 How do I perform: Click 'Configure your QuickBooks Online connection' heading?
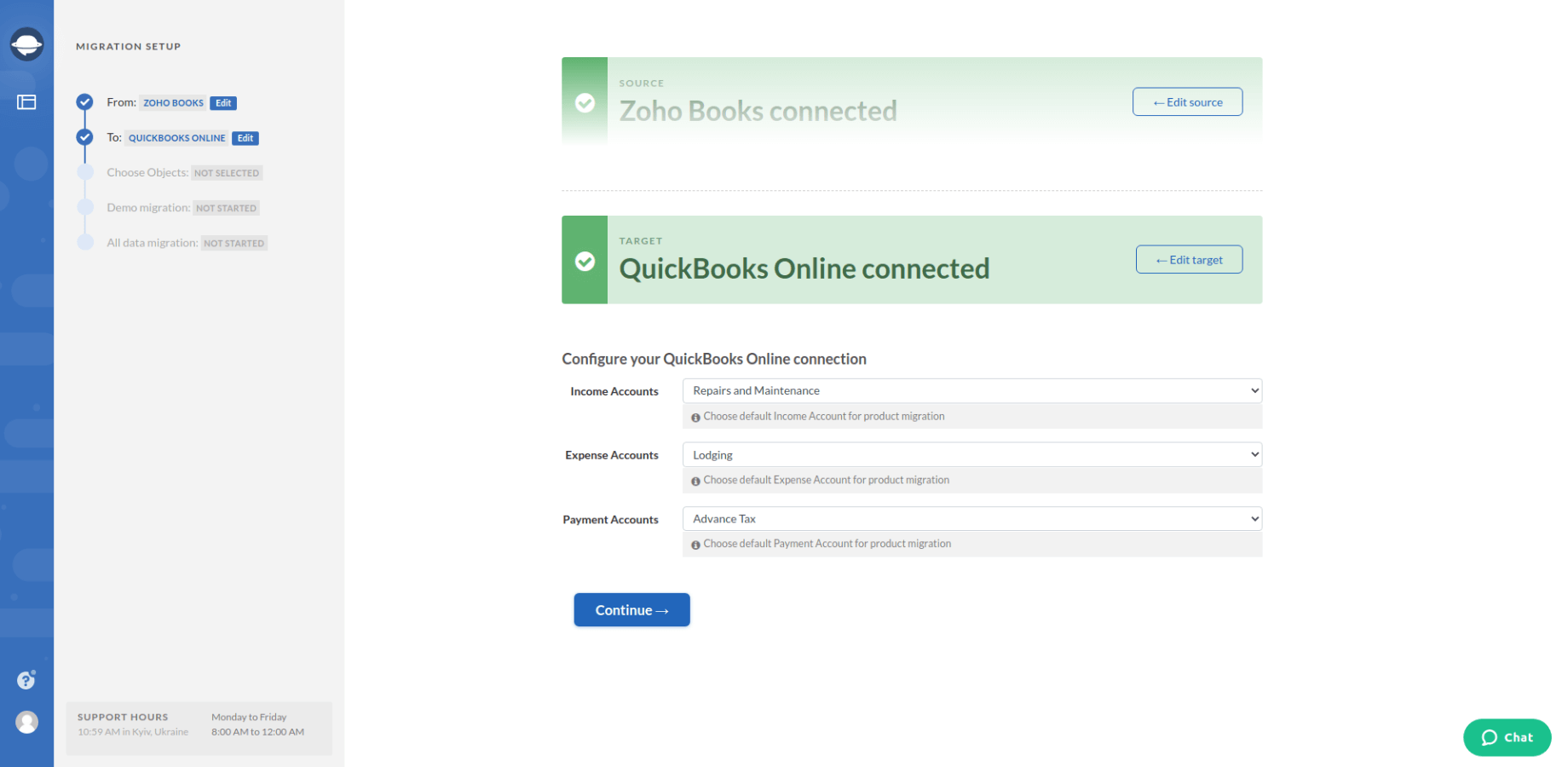[x=714, y=359]
